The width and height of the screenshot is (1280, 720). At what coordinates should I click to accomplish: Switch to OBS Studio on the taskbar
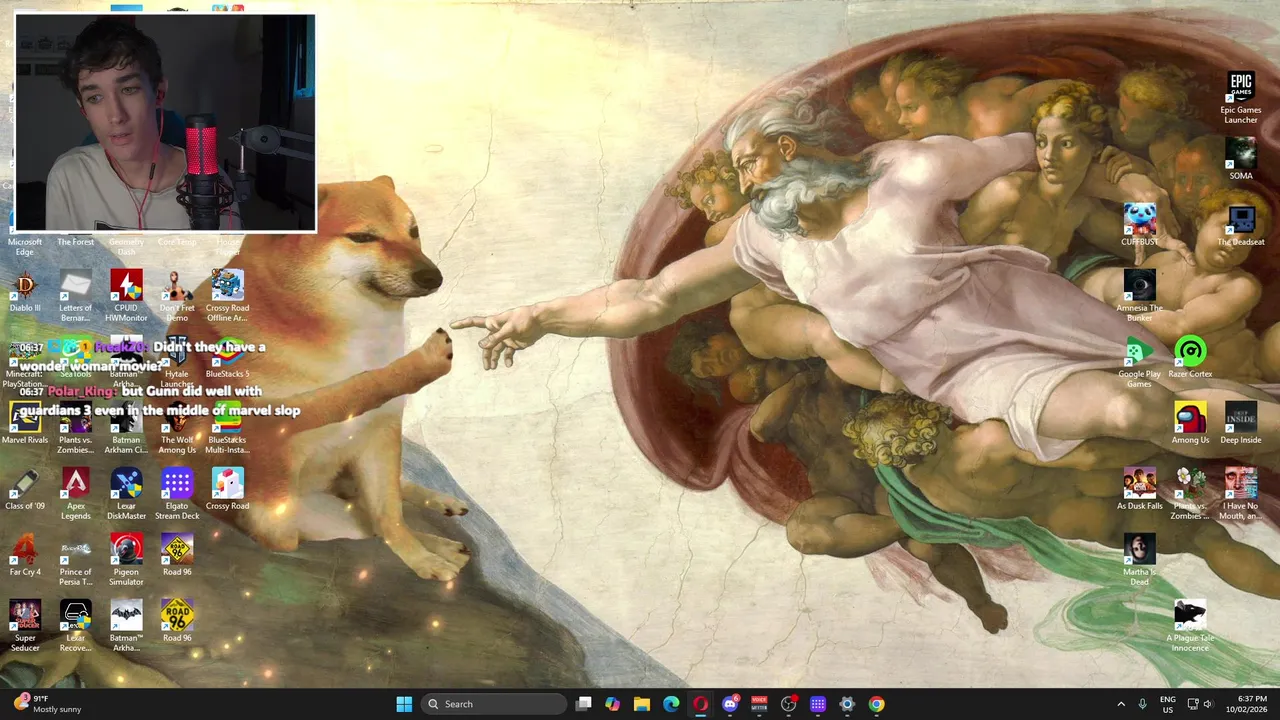coord(788,704)
